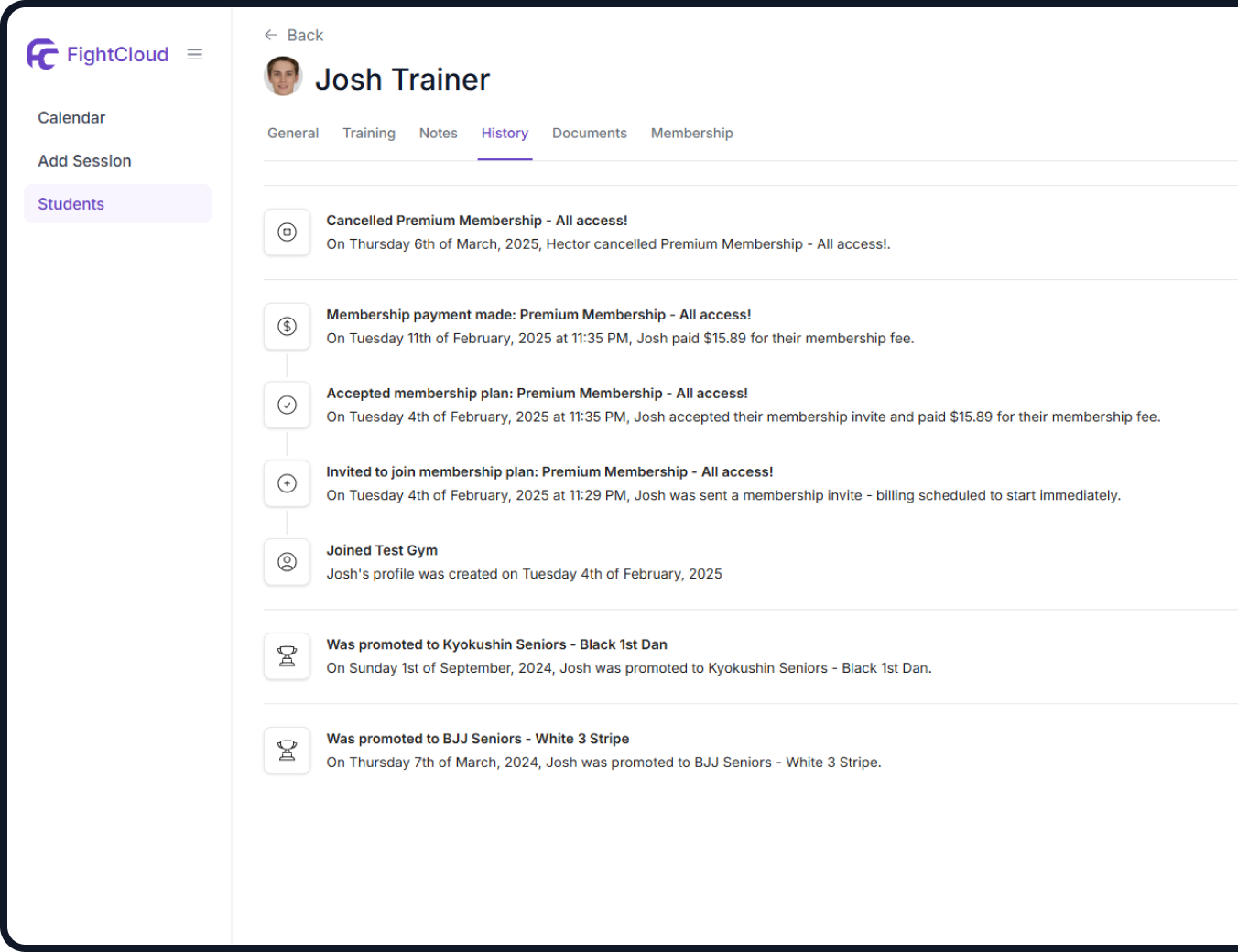Open the Documents tab

pos(589,134)
